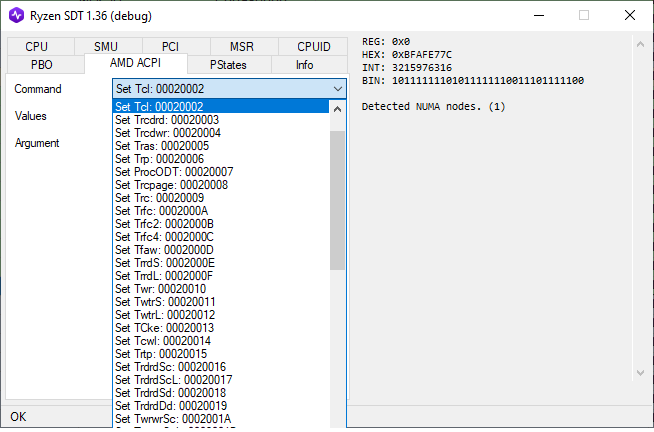
Task: Choose Set TrdrdSc: 00020016
Action: tap(221, 367)
